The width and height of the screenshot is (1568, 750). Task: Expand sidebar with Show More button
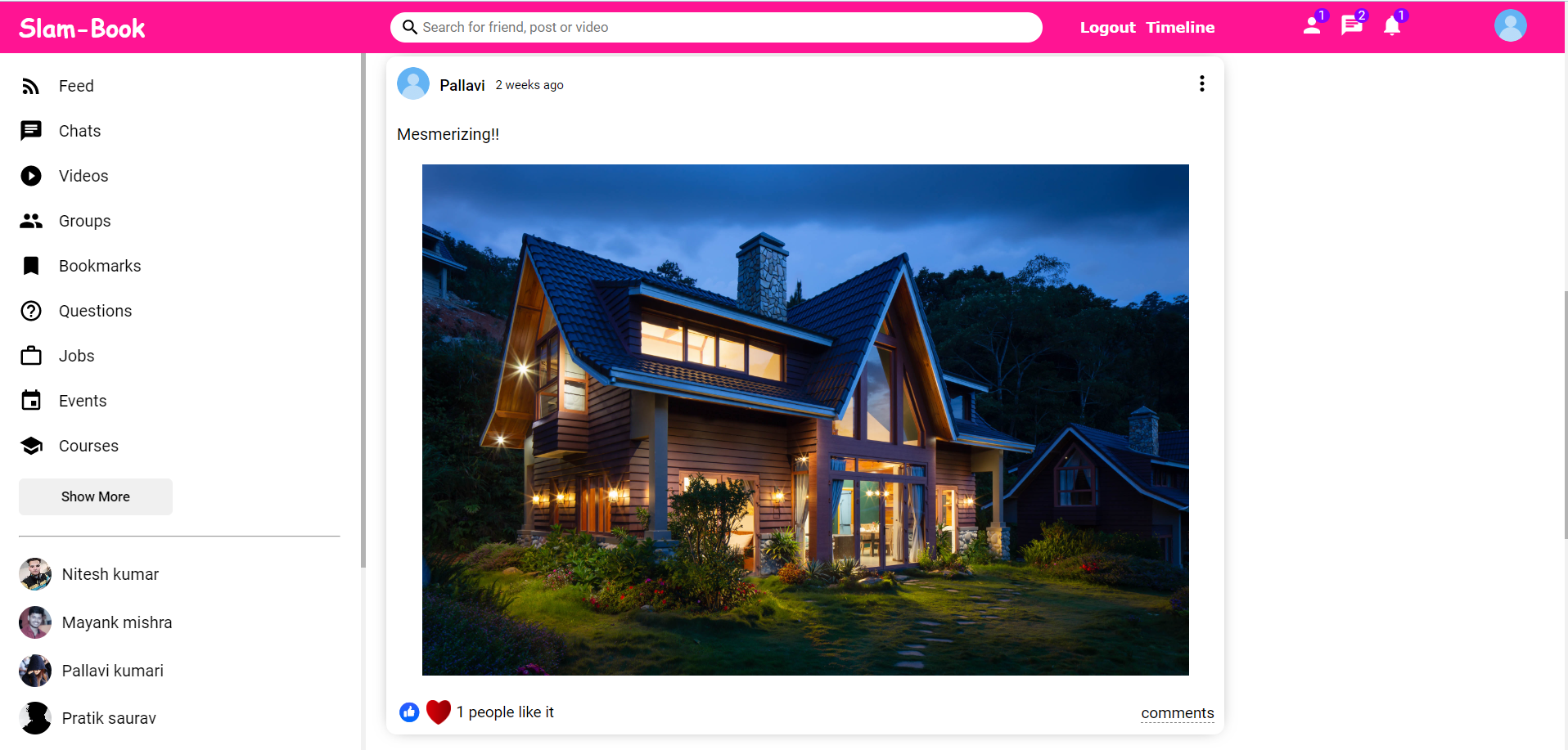pos(96,496)
